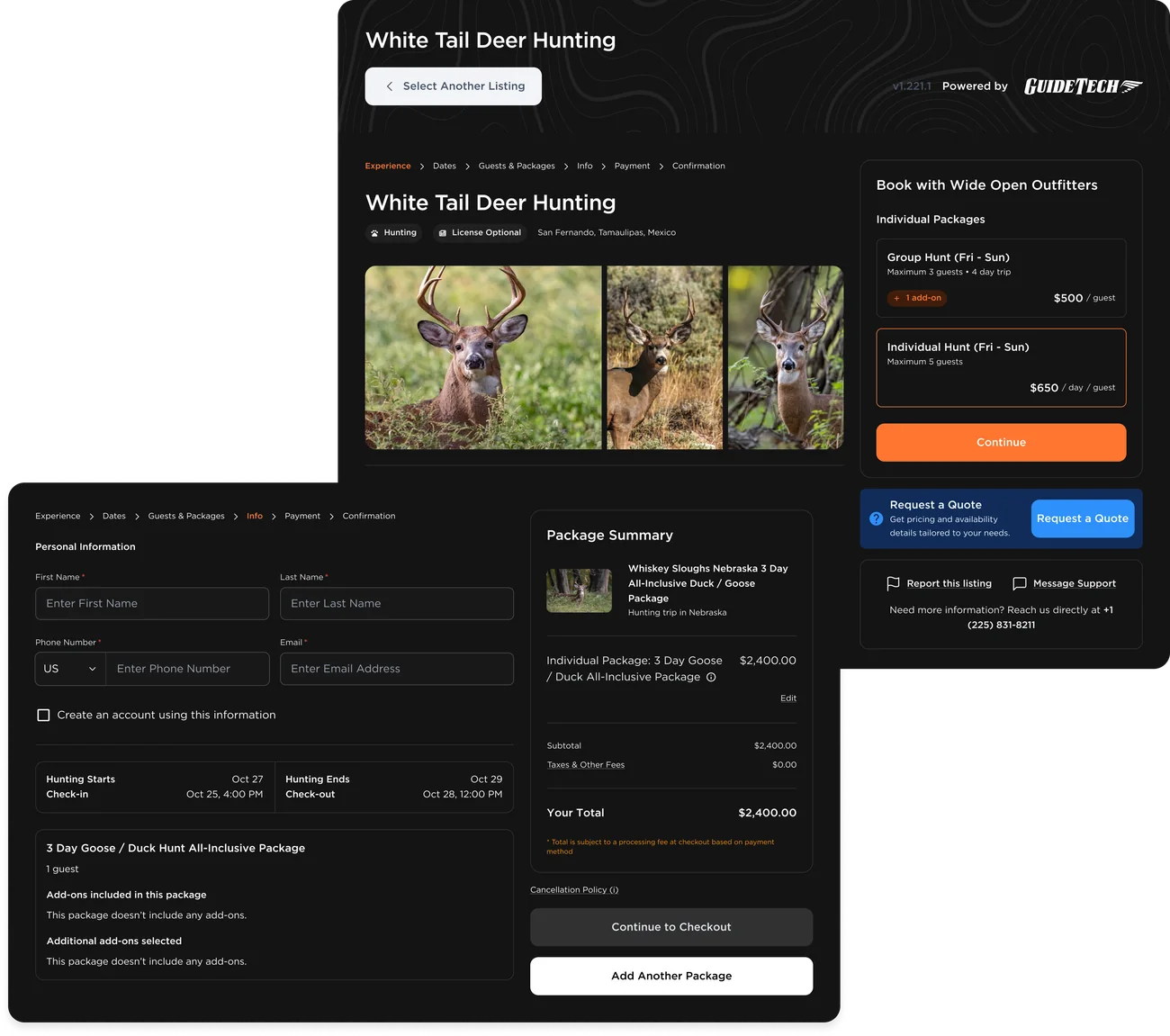The height and width of the screenshot is (1036, 1170).
Task: Click the 1 add-on badge on Group Hunt
Action: tap(917, 298)
